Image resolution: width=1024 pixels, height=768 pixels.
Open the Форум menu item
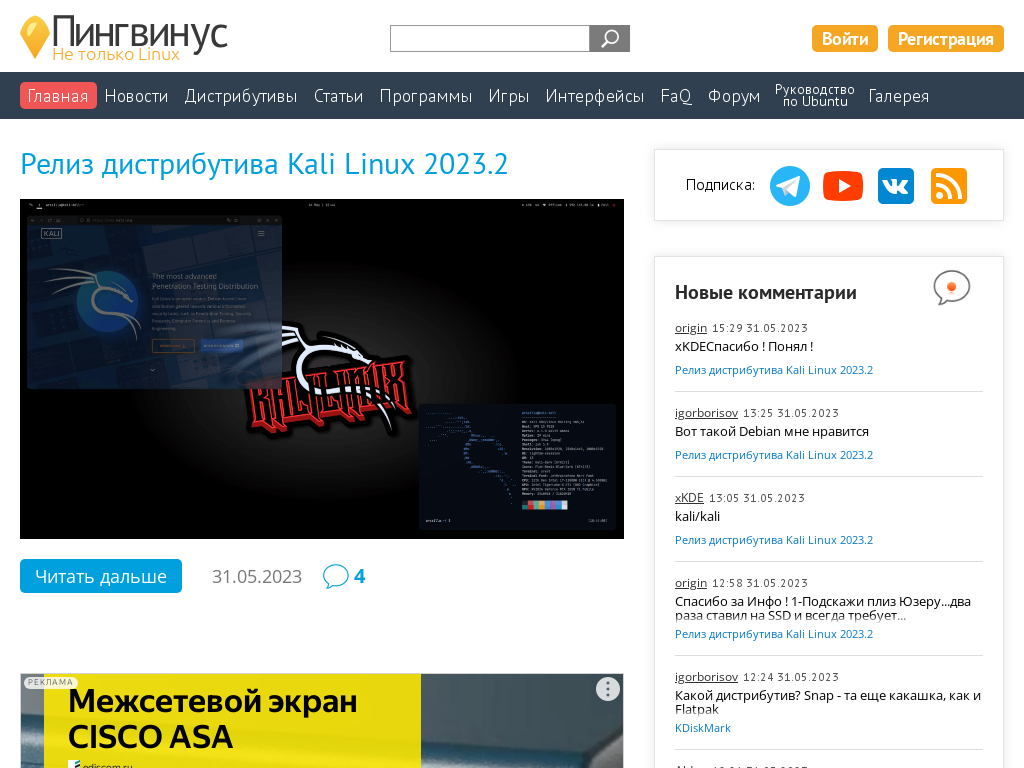(x=734, y=96)
